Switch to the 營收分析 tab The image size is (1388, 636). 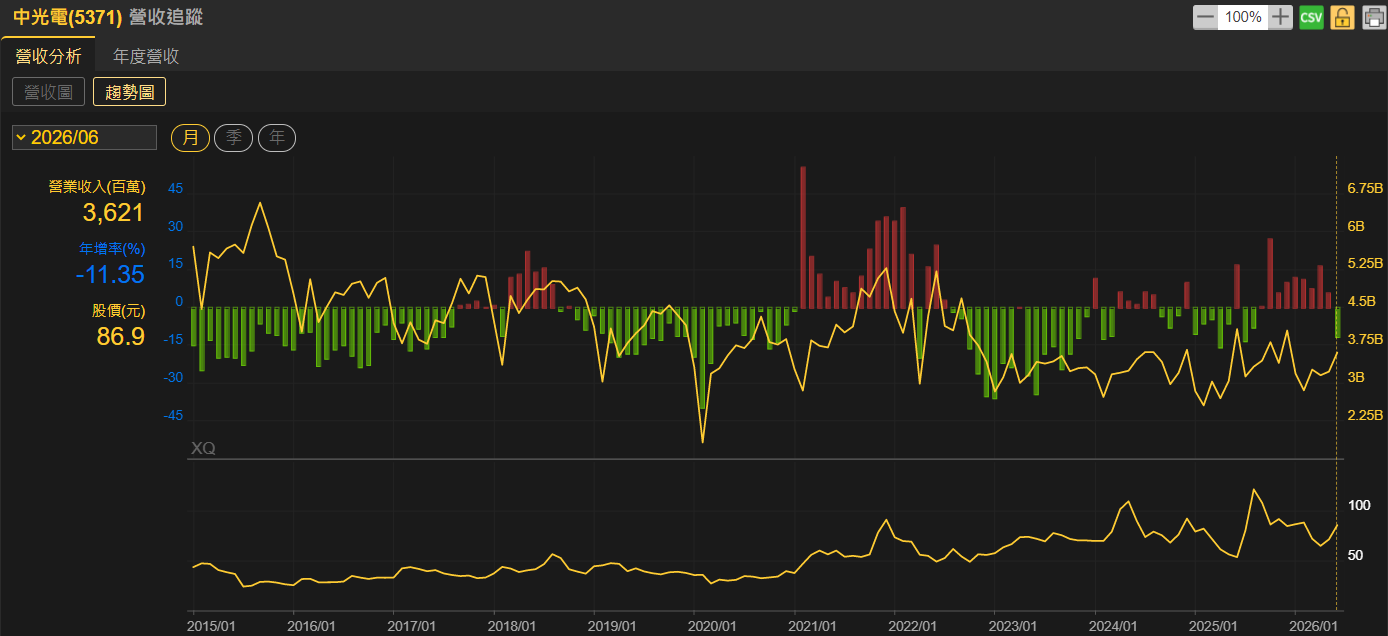(x=48, y=56)
